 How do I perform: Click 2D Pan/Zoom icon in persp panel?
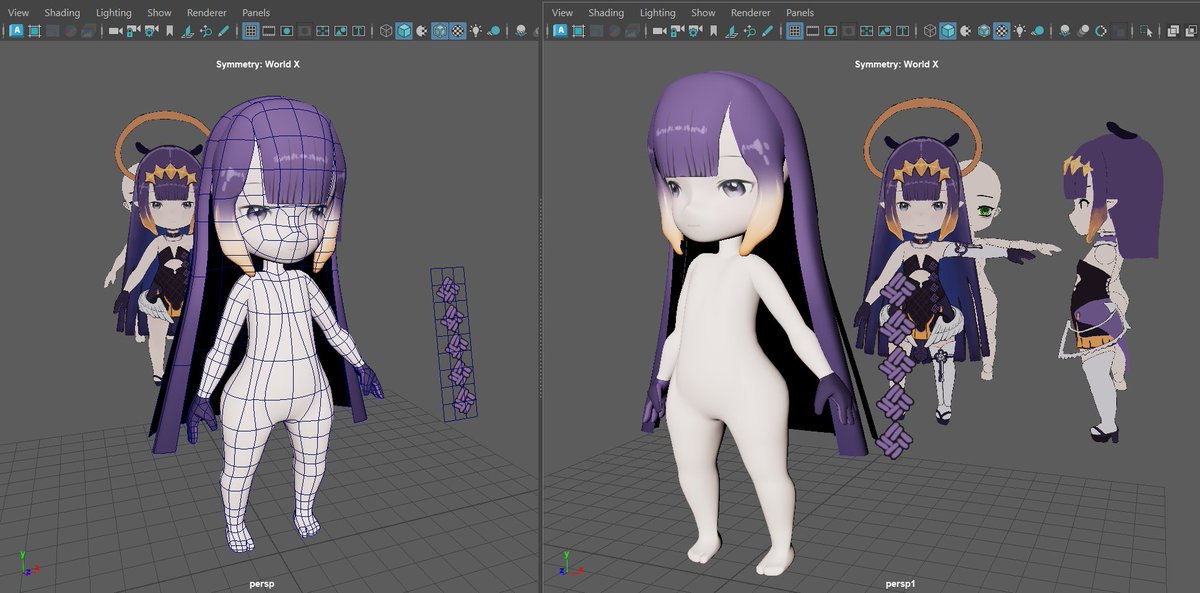[206, 31]
